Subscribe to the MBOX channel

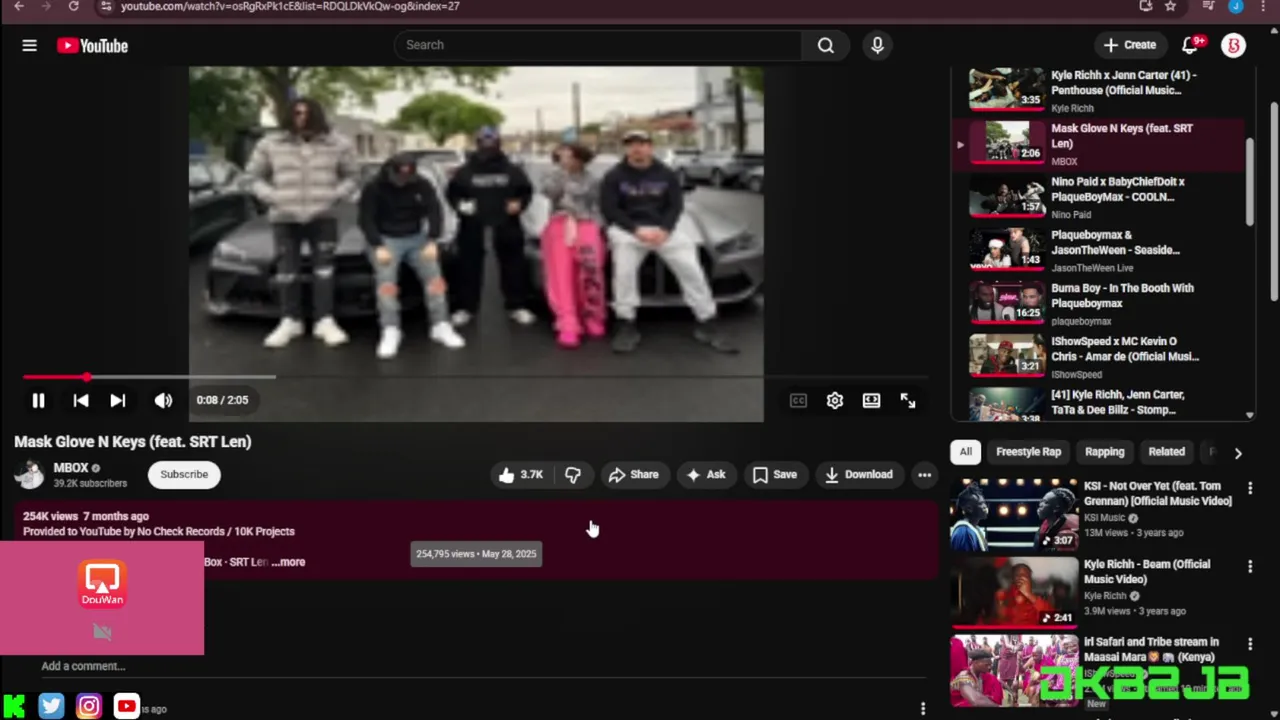click(184, 474)
